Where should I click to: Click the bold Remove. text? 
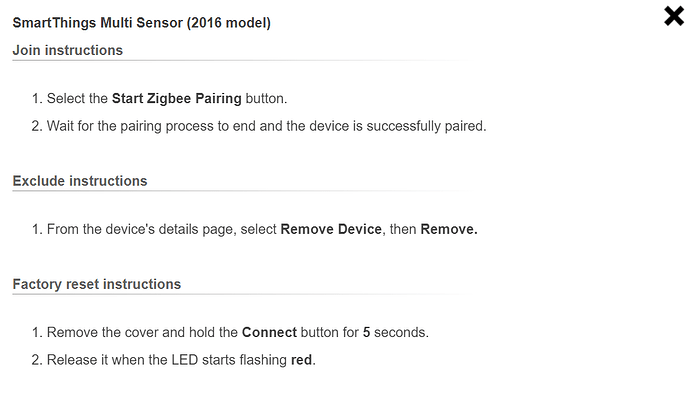coord(449,229)
